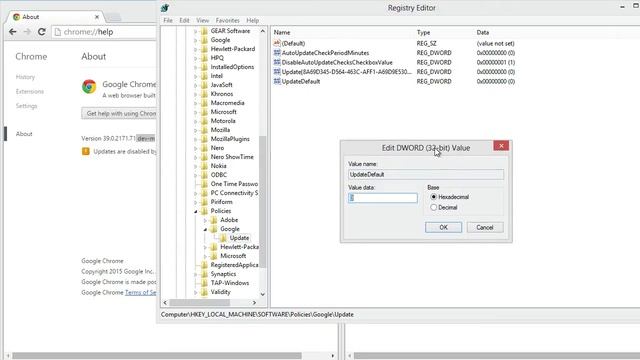
Task: Click the Policies folder icon in tree
Action: point(204,211)
